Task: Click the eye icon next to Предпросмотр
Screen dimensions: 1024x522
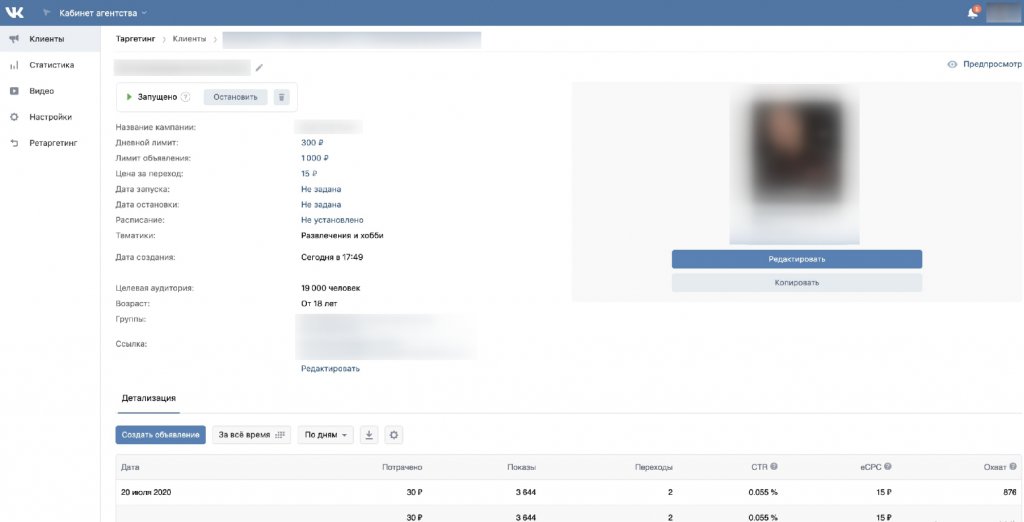Action: (x=952, y=65)
